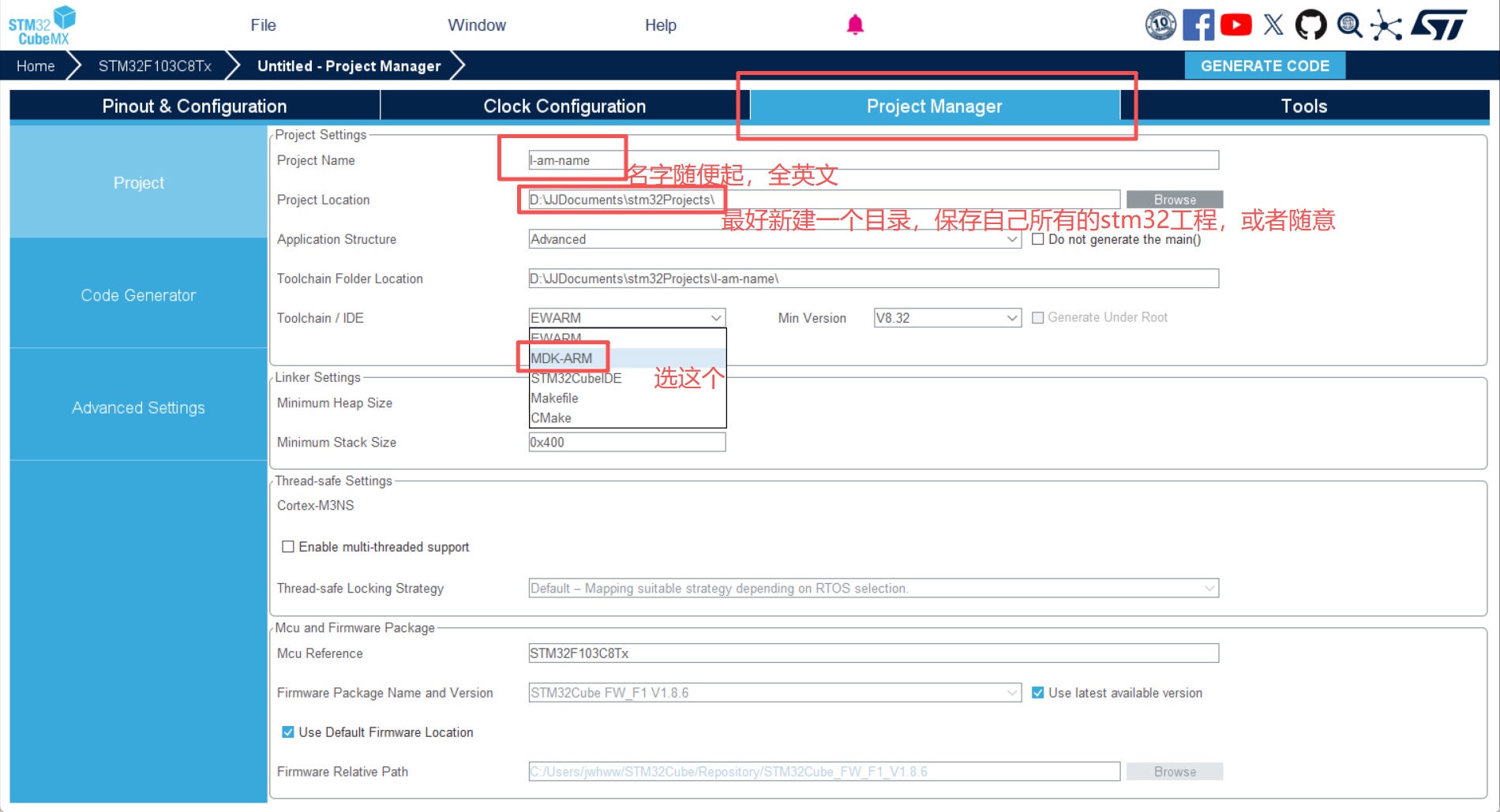The height and width of the screenshot is (812, 1500).
Task: Click the ST logo
Action: pyautogui.click(x=1439, y=25)
